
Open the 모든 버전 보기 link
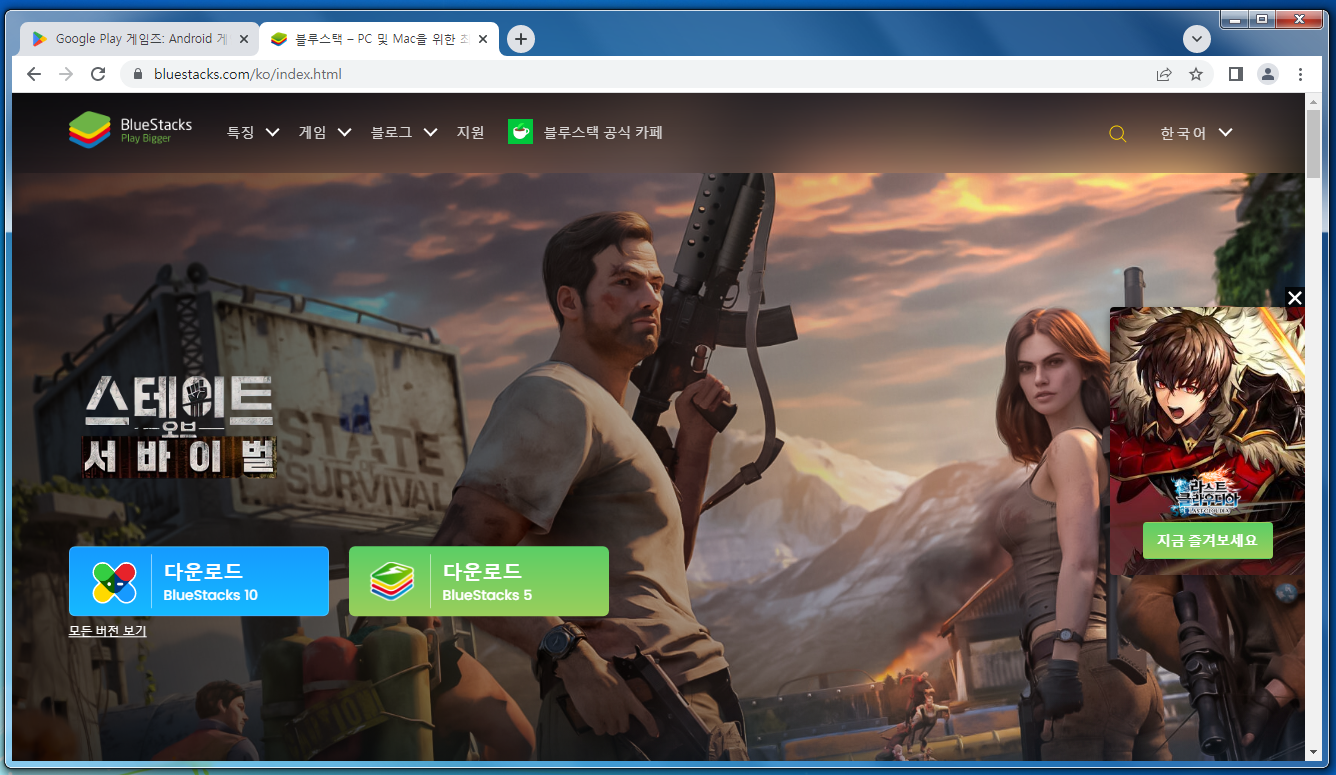(x=108, y=631)
